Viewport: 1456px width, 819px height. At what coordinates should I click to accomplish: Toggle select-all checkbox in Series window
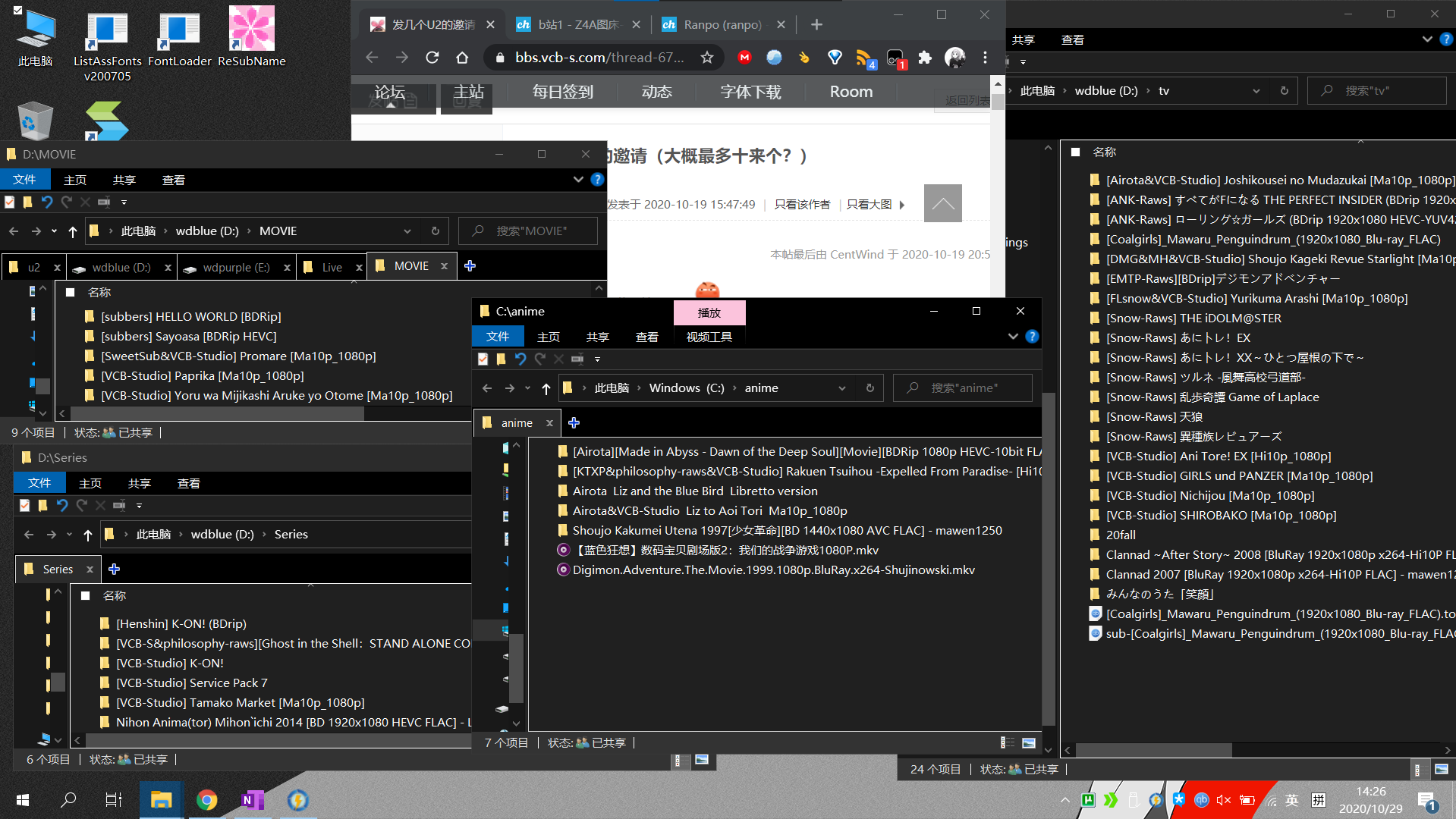tap(86, 596)
